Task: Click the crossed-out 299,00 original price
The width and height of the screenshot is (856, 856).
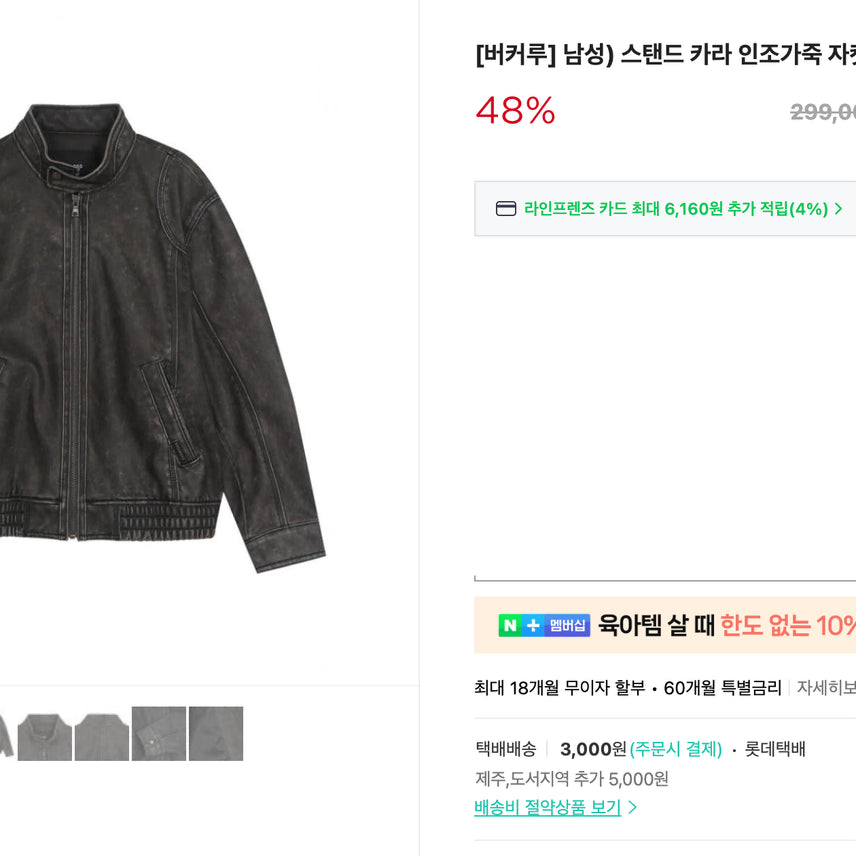Action: (x=822, y=112)
